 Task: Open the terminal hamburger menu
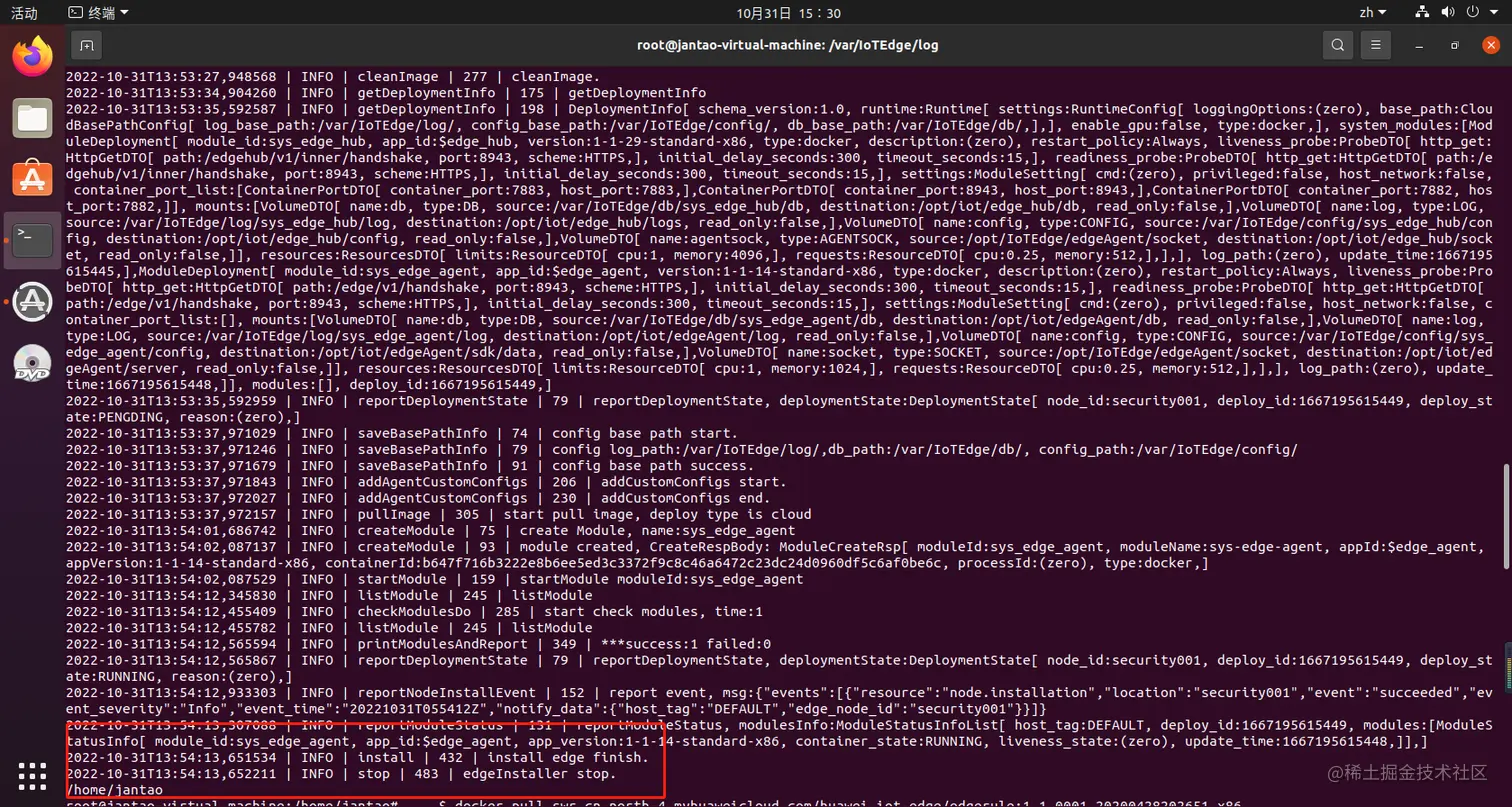coord(1377,45)
